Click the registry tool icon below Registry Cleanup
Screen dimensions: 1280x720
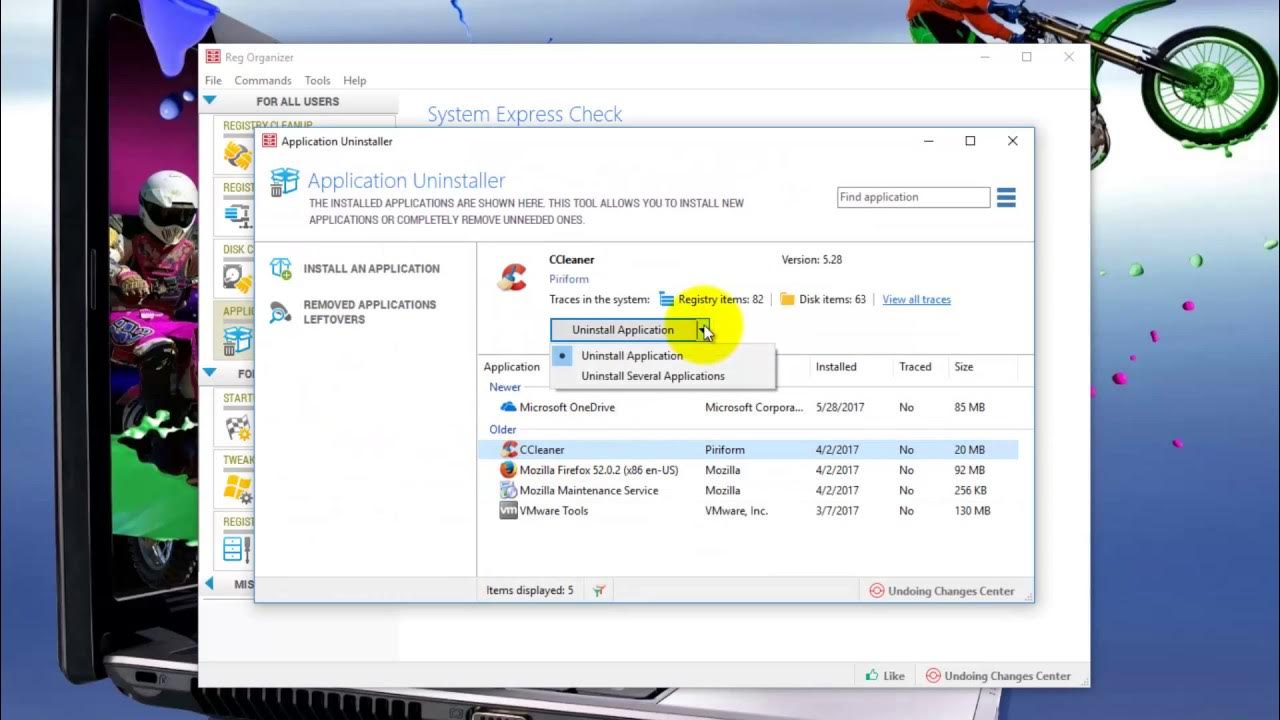[x=237, y=215]
